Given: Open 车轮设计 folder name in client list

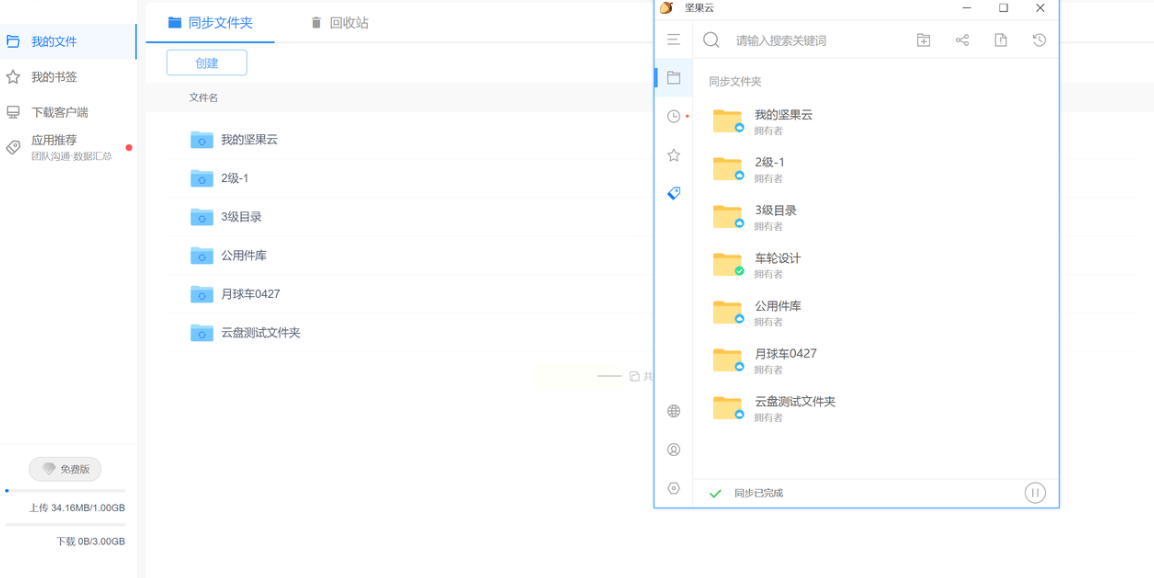Looking at the screenshot, I should [778, 258].
